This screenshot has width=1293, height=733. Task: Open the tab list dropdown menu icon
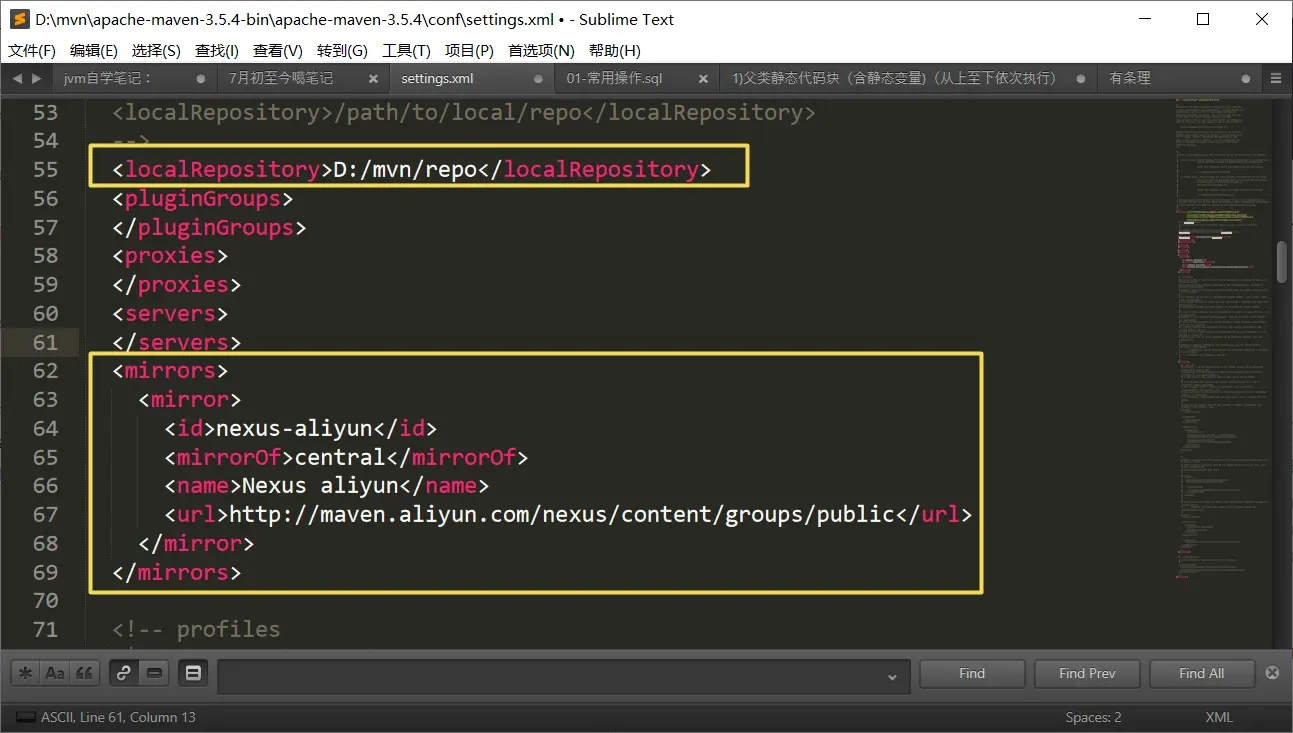pyautogui.click(x=1276, y=78)
